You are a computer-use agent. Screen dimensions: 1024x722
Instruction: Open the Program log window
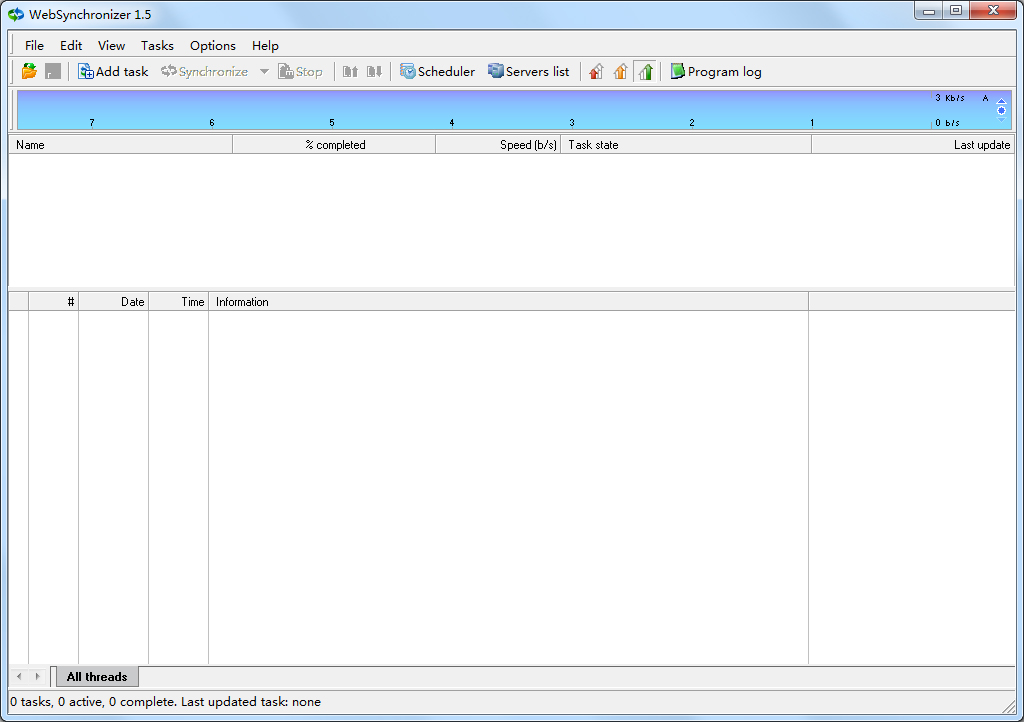715,71
